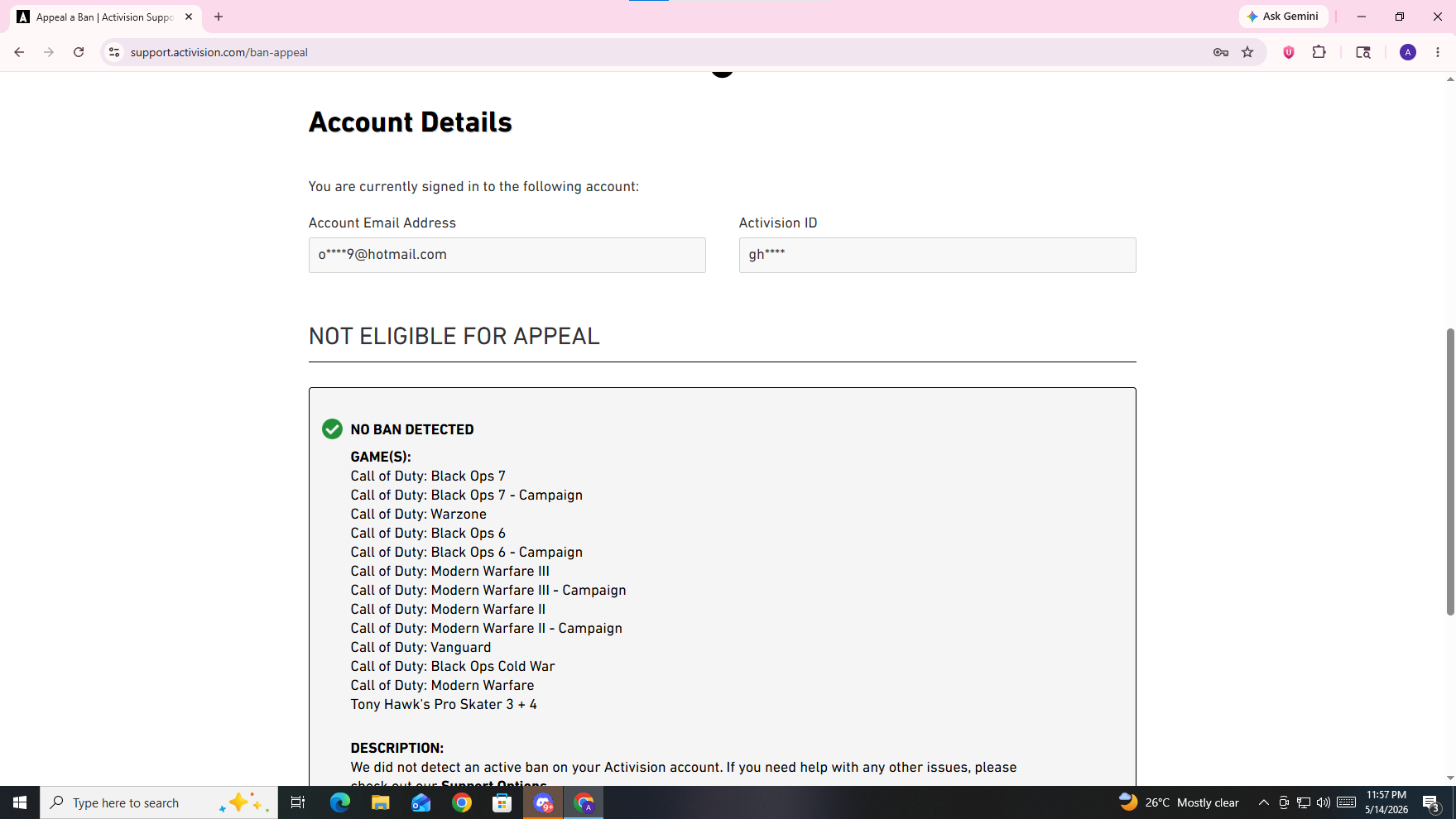Open the password manager key icon
1456x819 pixels.
click(1220, 52)
